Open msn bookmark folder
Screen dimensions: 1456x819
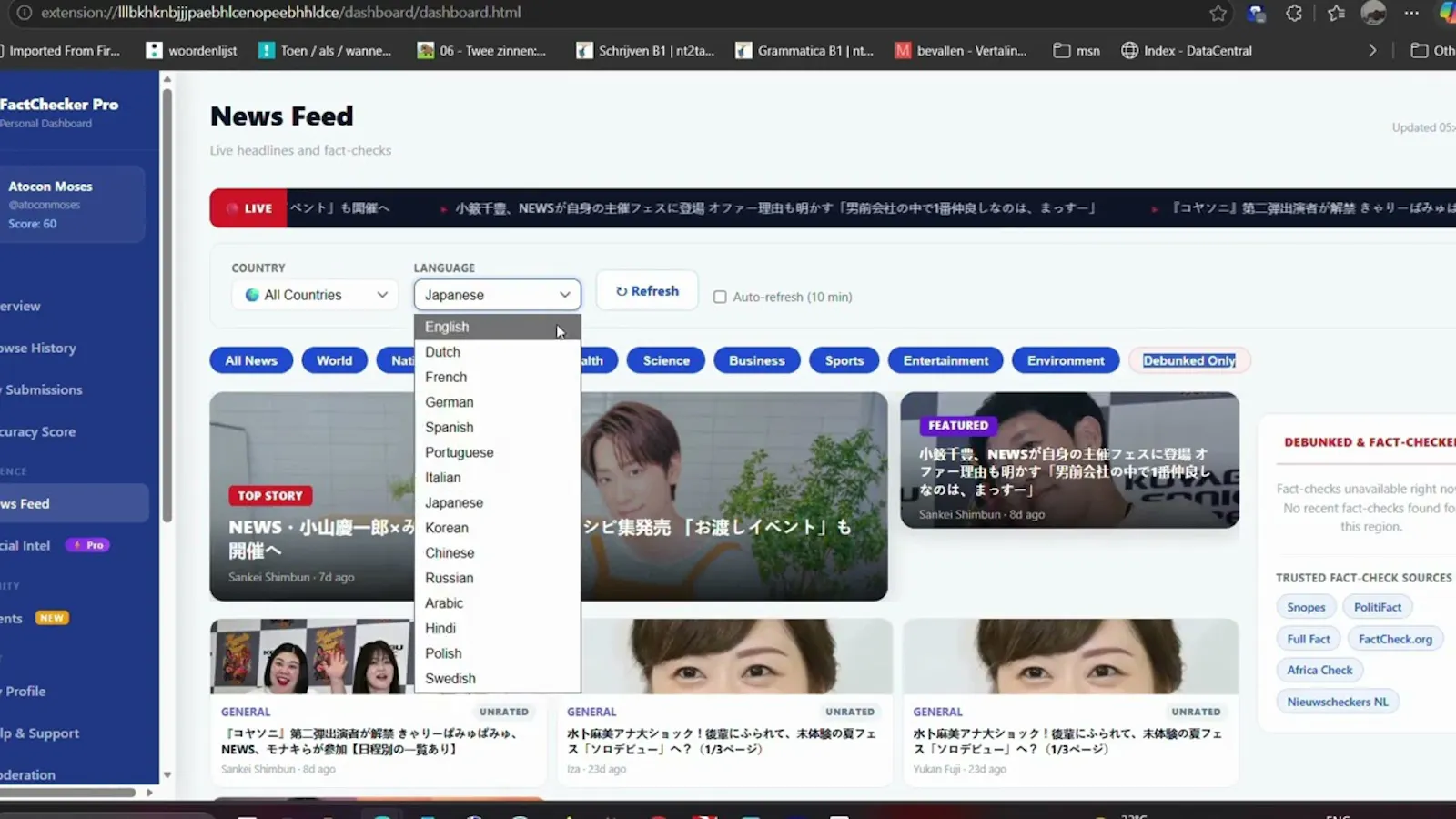click(1077, 51)
